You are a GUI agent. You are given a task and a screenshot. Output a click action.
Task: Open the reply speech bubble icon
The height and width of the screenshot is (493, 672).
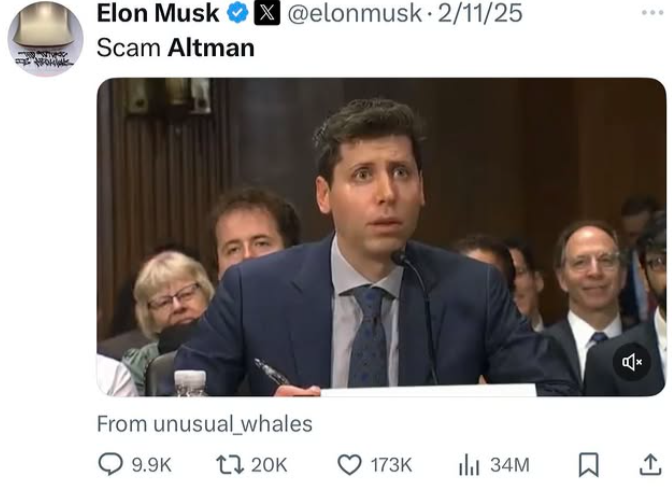[x=111, y=465]
